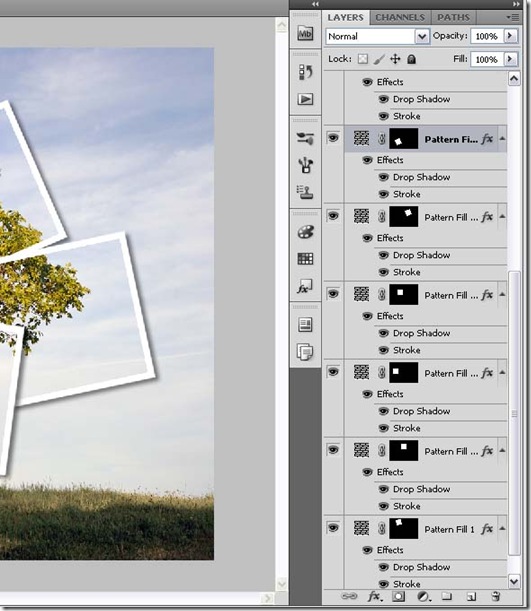Open the Actions panel play icon
The image size is (531, 611).
pos(305,99)
